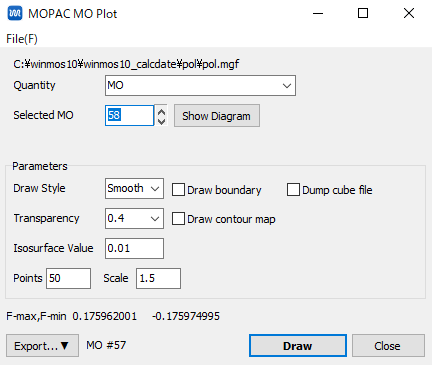Screen dimensions: 432x365
Task: Click the Draw button
Action: click(298, 346)
